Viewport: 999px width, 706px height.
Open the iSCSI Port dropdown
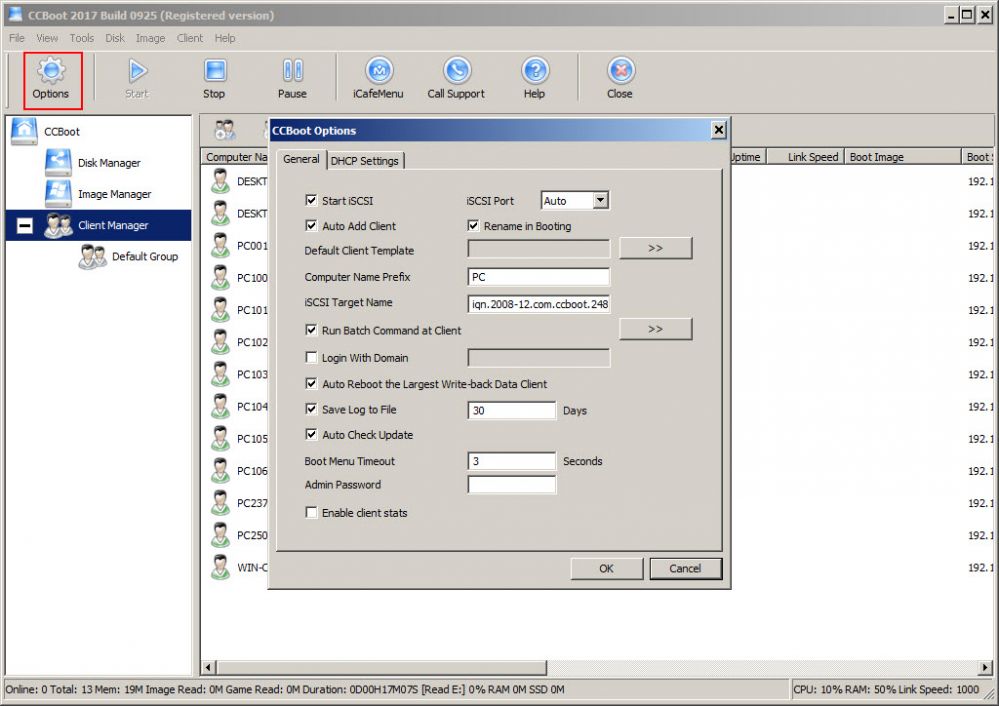(x=600, y=200)
